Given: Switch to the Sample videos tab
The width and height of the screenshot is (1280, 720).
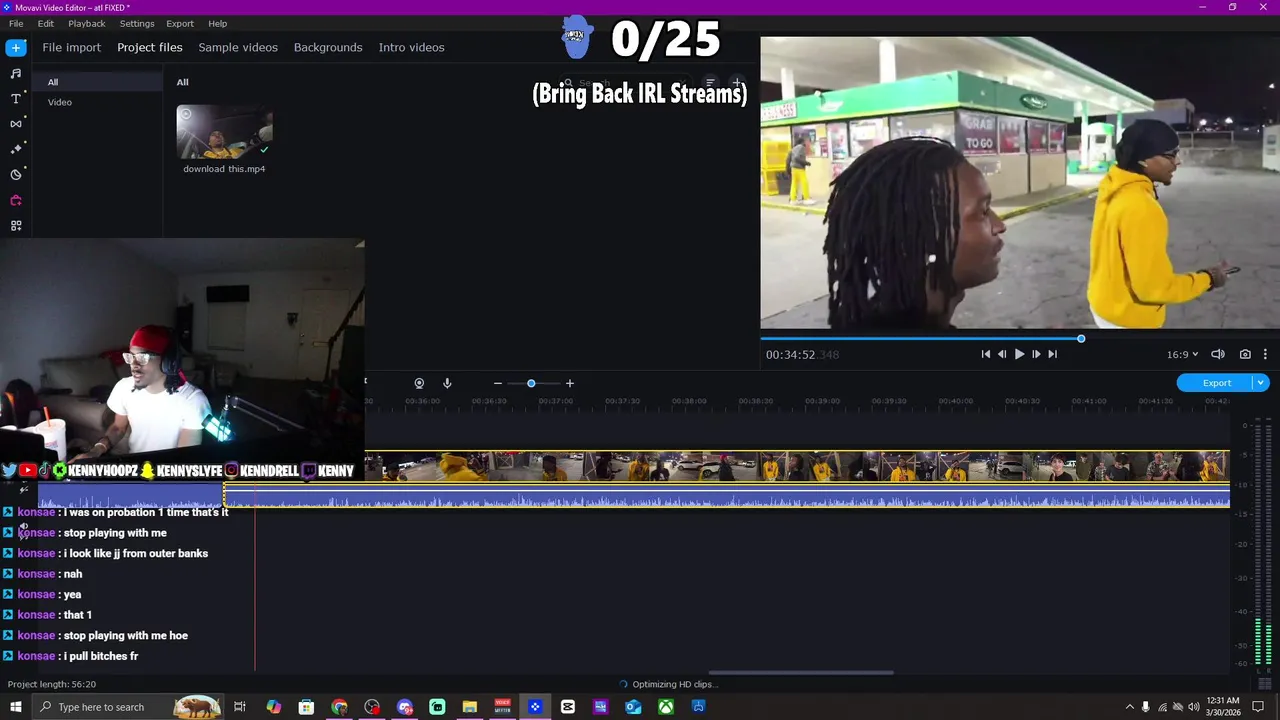Looking at the screenshot, I should (238, 47).
